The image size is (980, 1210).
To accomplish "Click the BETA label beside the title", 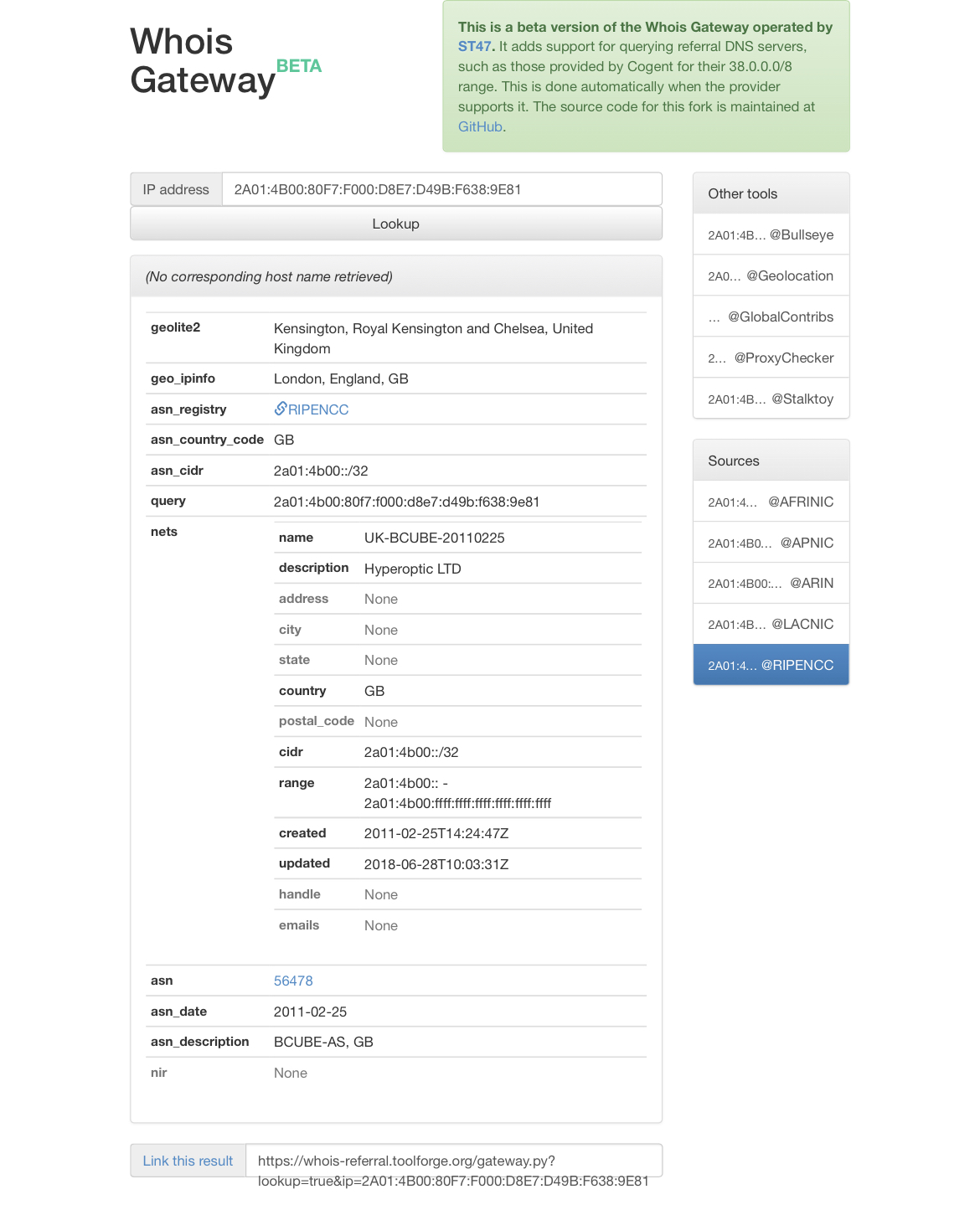I will [x=299, y=66].
